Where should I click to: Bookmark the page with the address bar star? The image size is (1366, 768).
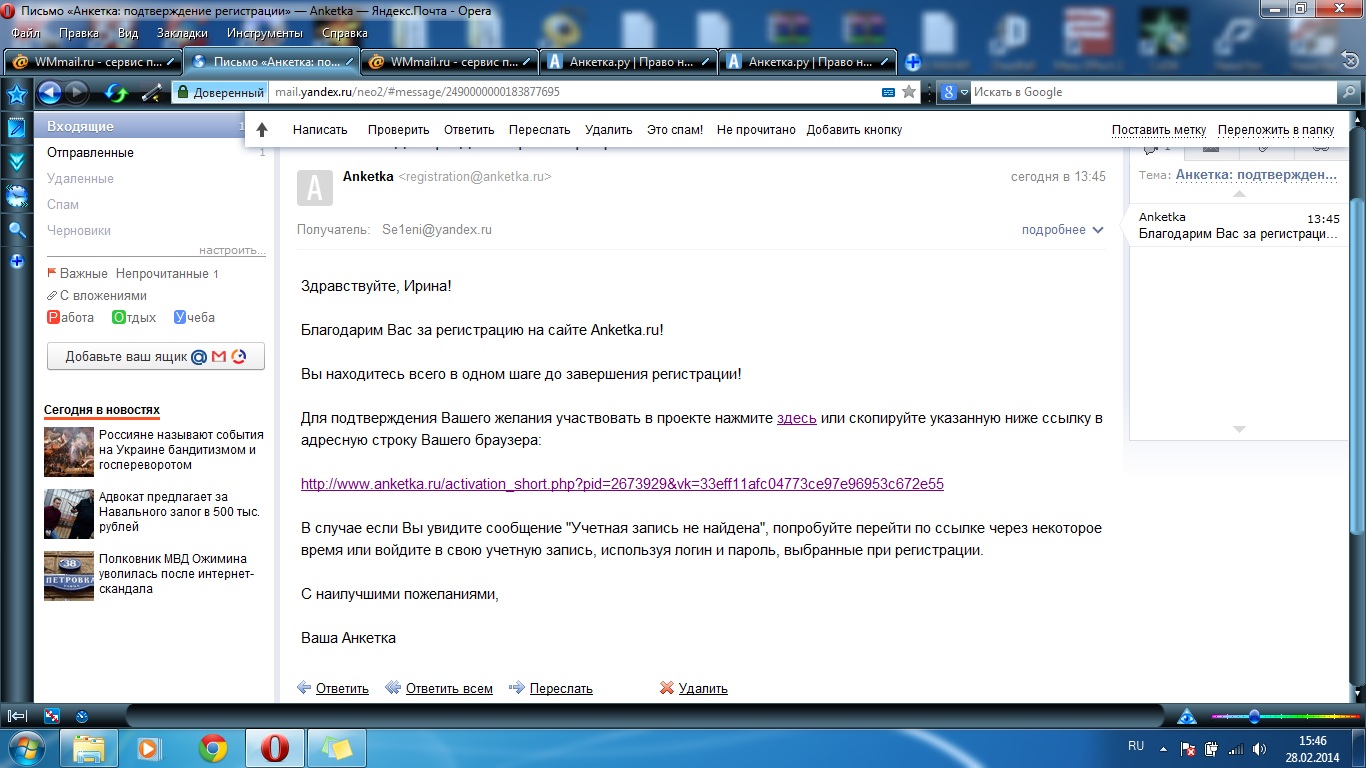tap(909, 92)
